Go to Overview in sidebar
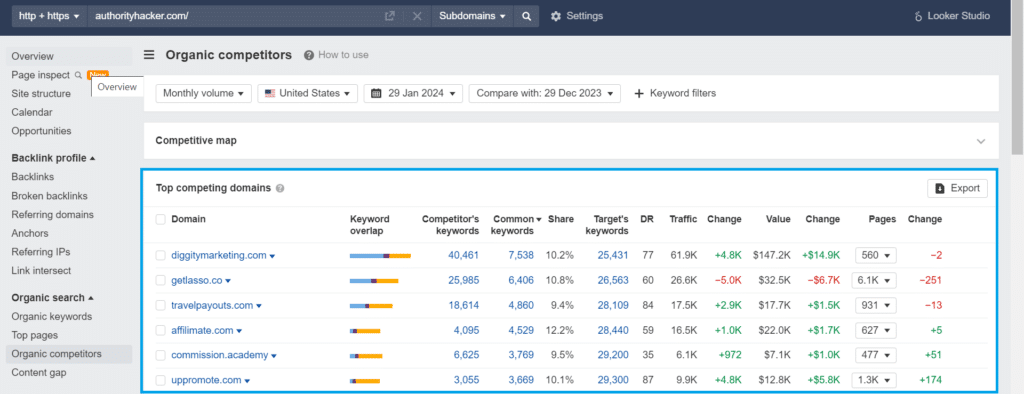The width and height of the screenshot is (1024, 394). [33, 56]
